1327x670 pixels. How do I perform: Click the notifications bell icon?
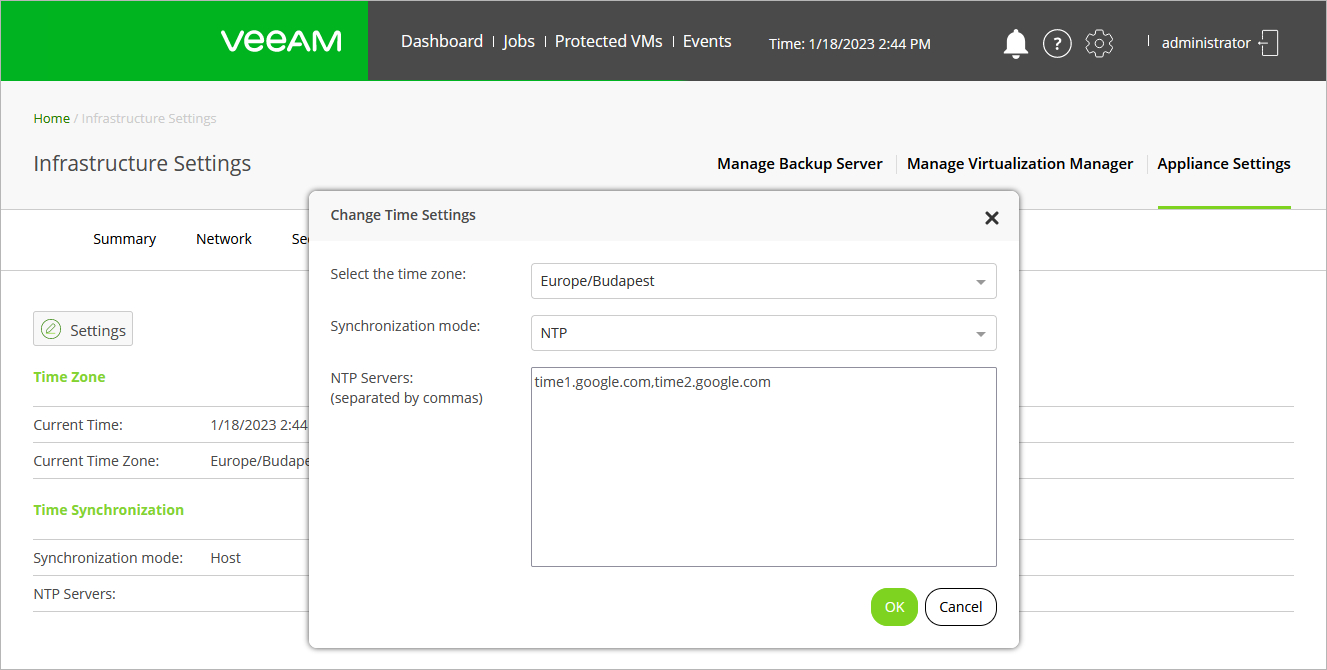(1015, 43)
